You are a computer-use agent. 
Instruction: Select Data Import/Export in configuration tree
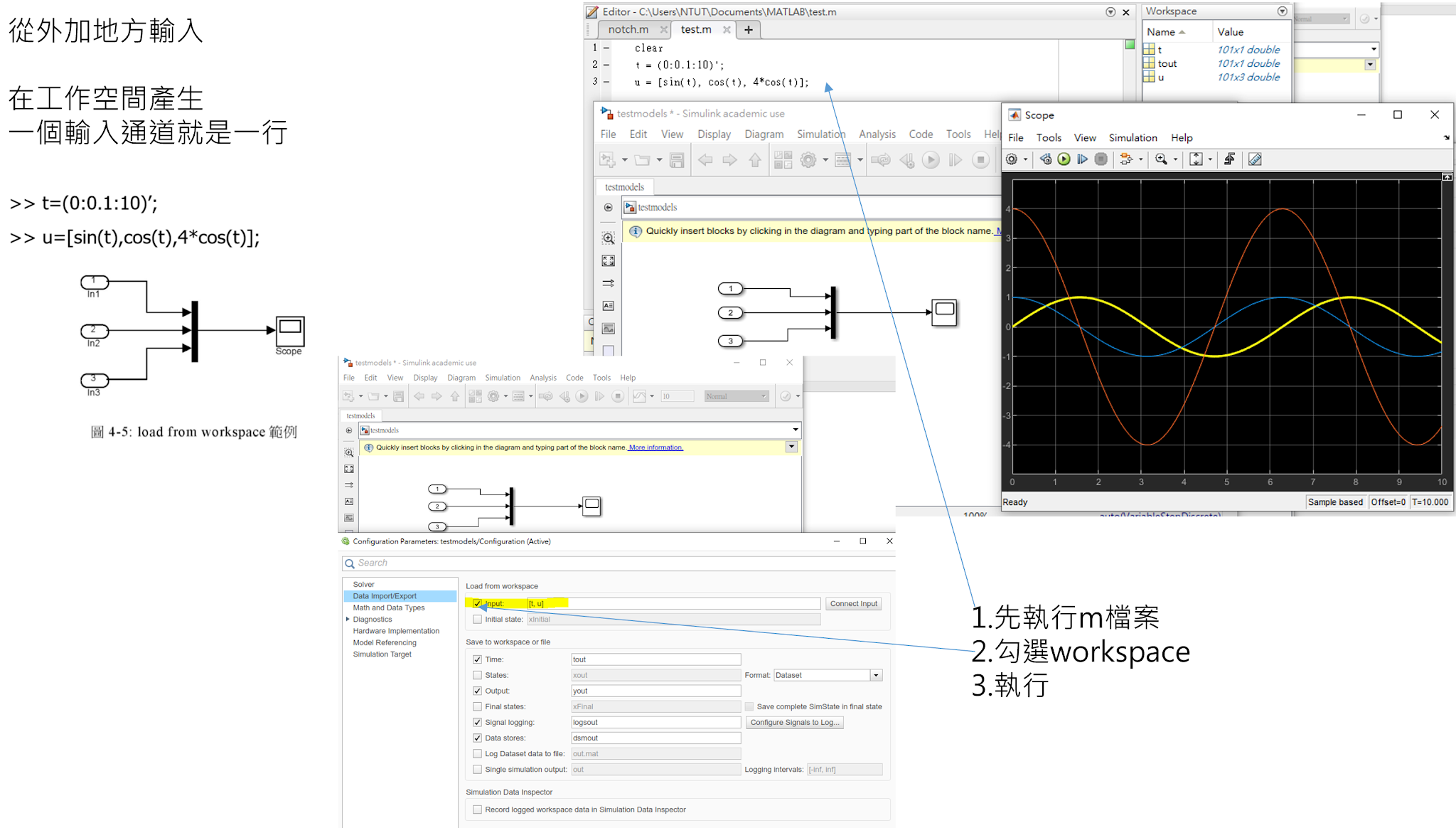(x=400, y=596)
